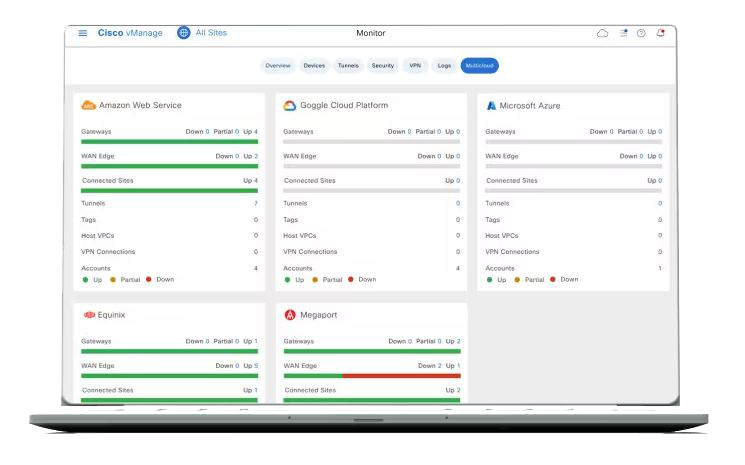Image resolution: width=745 pixels, height=465 pixels.
Task: Open the cloud icon in header
Action: [x=602, y=33]
